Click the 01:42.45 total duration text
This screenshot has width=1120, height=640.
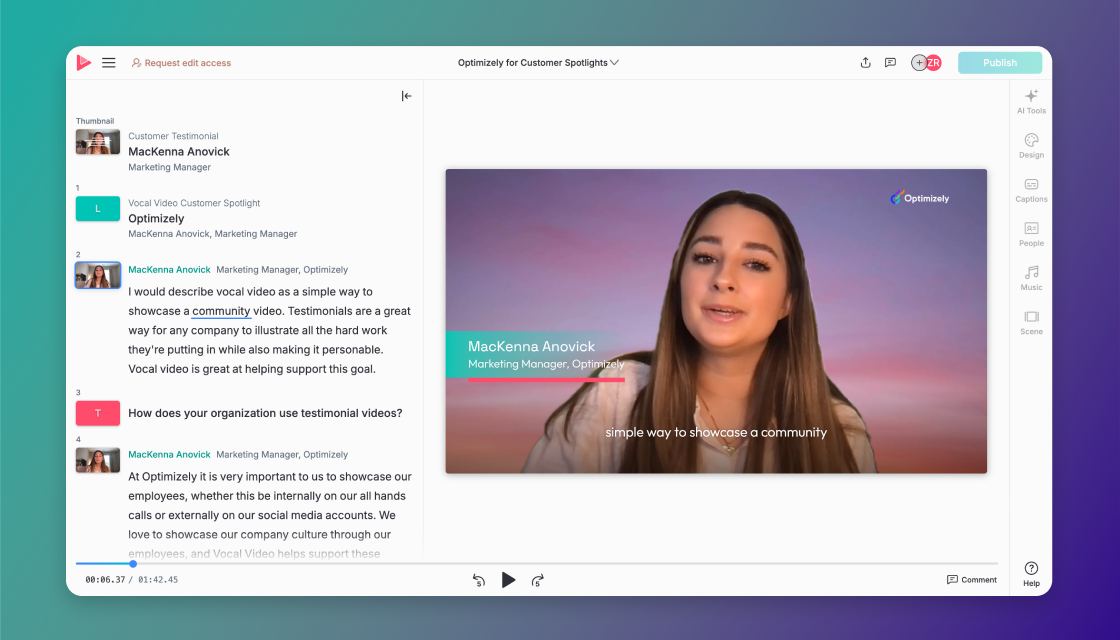point(158,579)
